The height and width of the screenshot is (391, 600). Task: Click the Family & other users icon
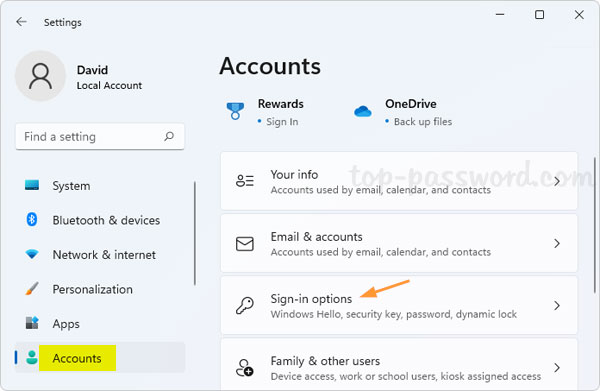(x=245, y=368)
